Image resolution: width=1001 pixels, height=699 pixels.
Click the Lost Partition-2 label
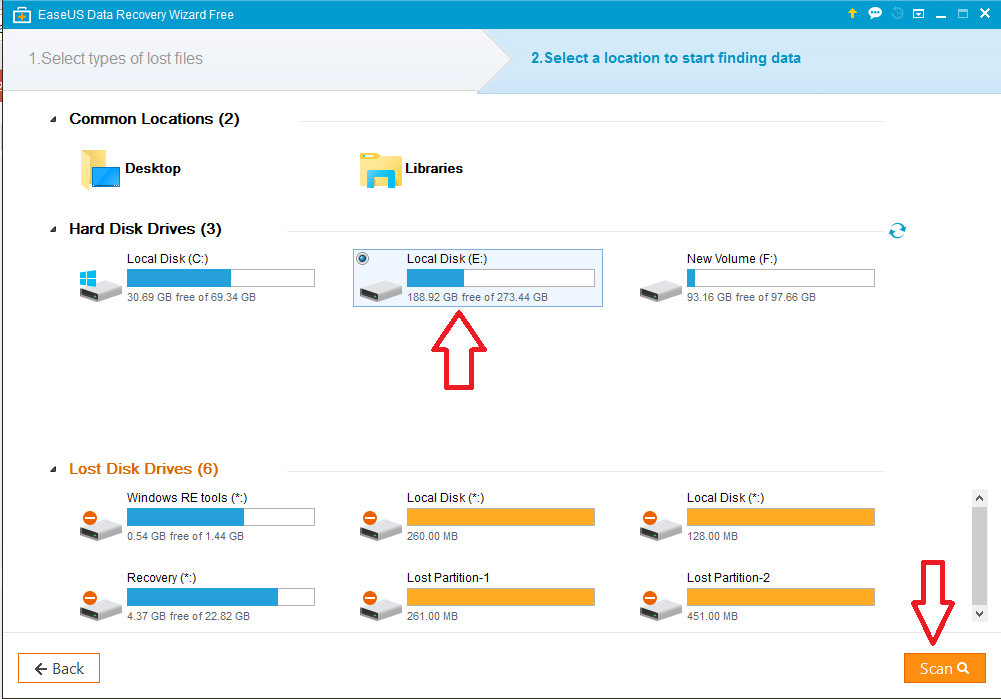pyautogui.click(x=728, y=578)
